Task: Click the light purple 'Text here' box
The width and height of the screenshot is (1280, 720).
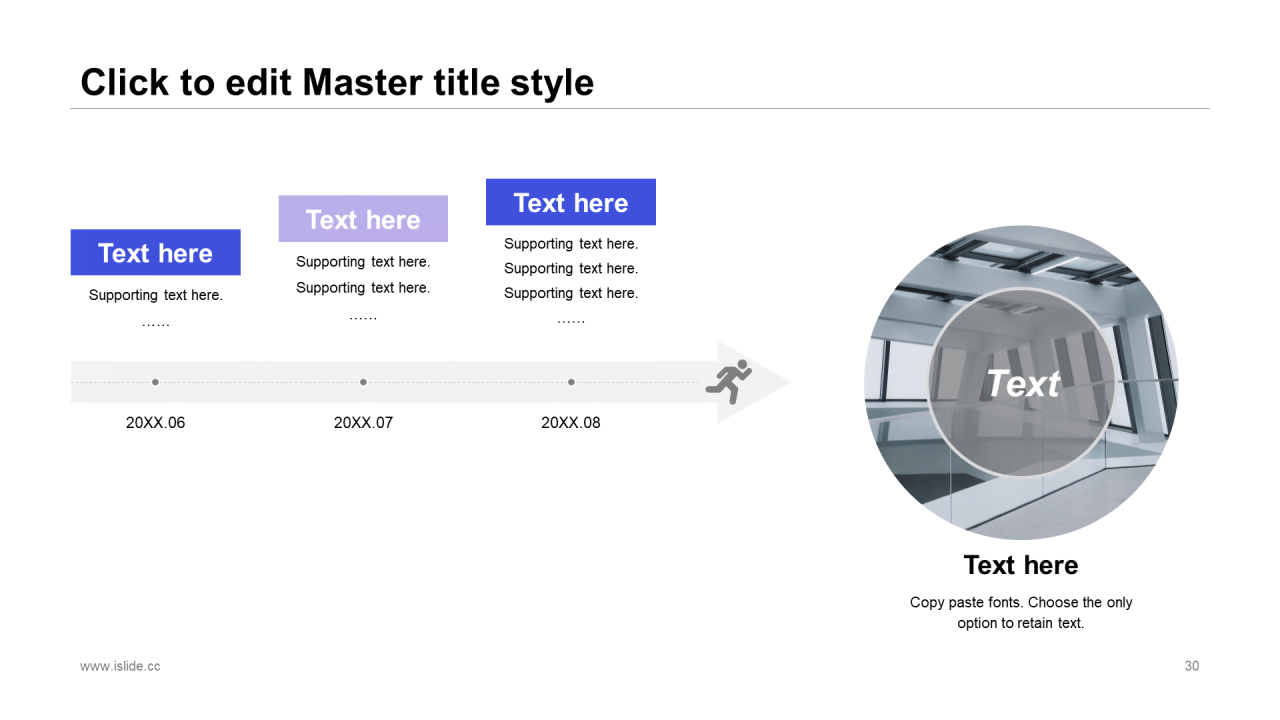Action: coord(363,219)
